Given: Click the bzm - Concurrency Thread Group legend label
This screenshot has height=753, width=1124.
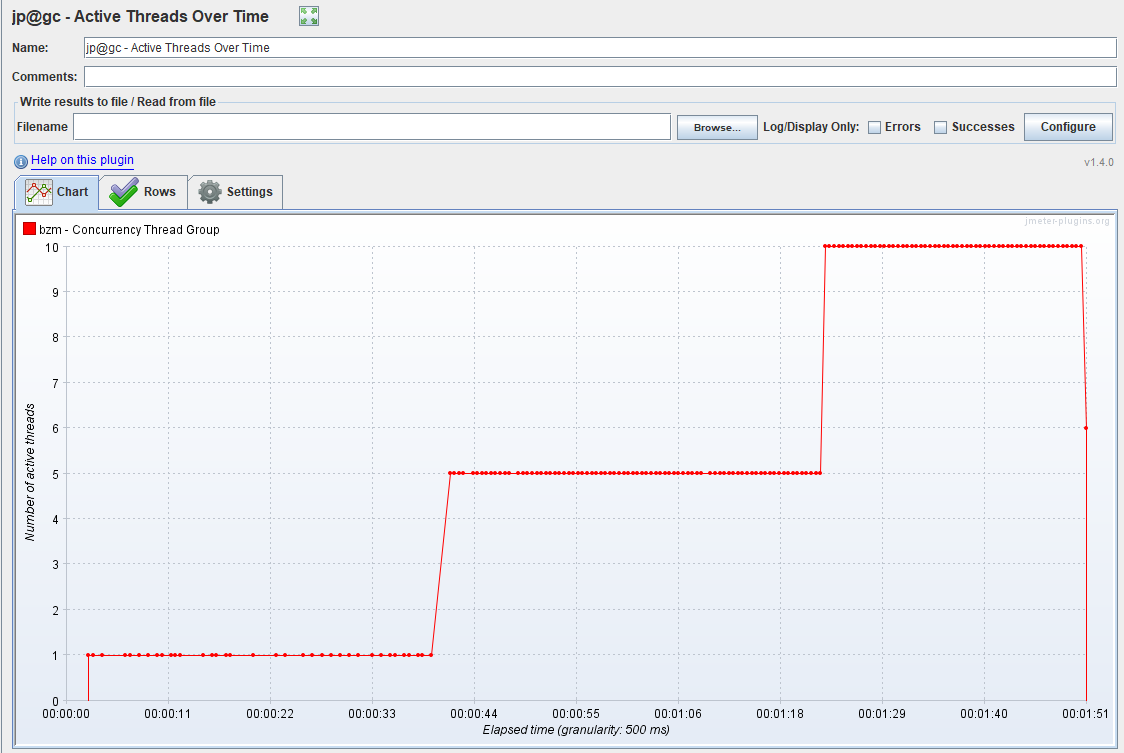Looking at the screenshot, I should (x=129, y=229).
